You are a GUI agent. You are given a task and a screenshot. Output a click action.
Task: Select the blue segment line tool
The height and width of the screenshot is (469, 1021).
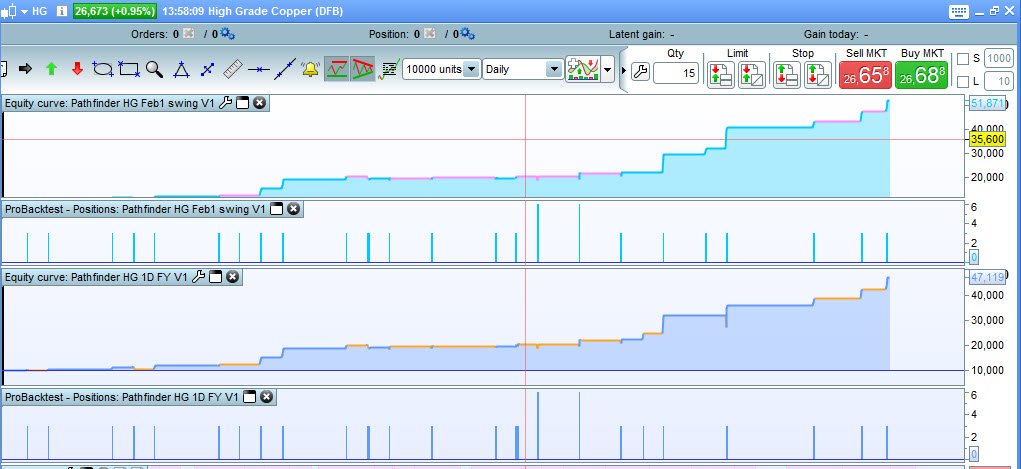click(x=207, y=69)
